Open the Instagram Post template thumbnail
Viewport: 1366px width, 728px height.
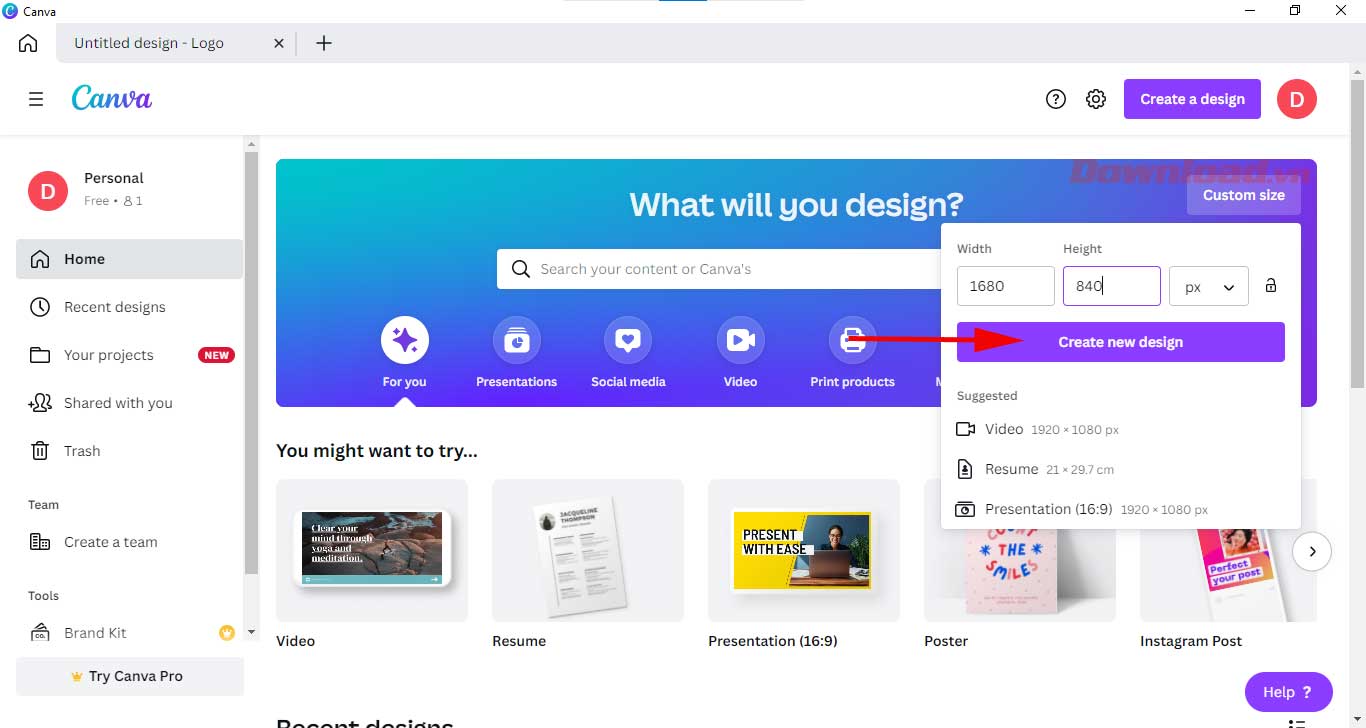[x=1228, y=575]
